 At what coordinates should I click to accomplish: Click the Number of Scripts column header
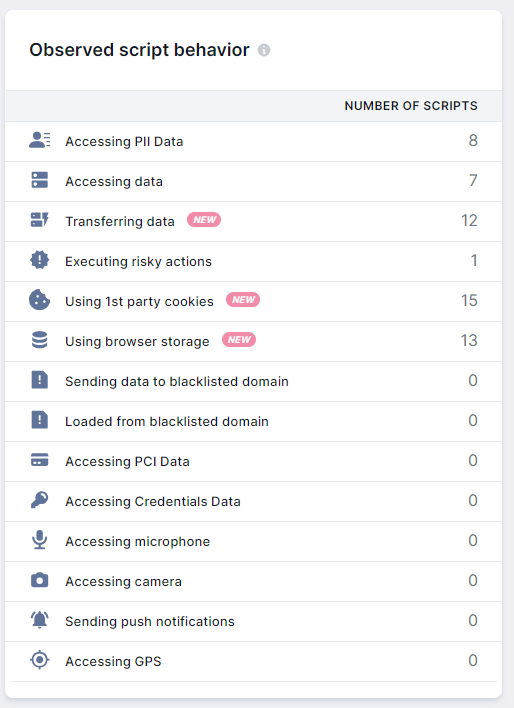[411, 106]
